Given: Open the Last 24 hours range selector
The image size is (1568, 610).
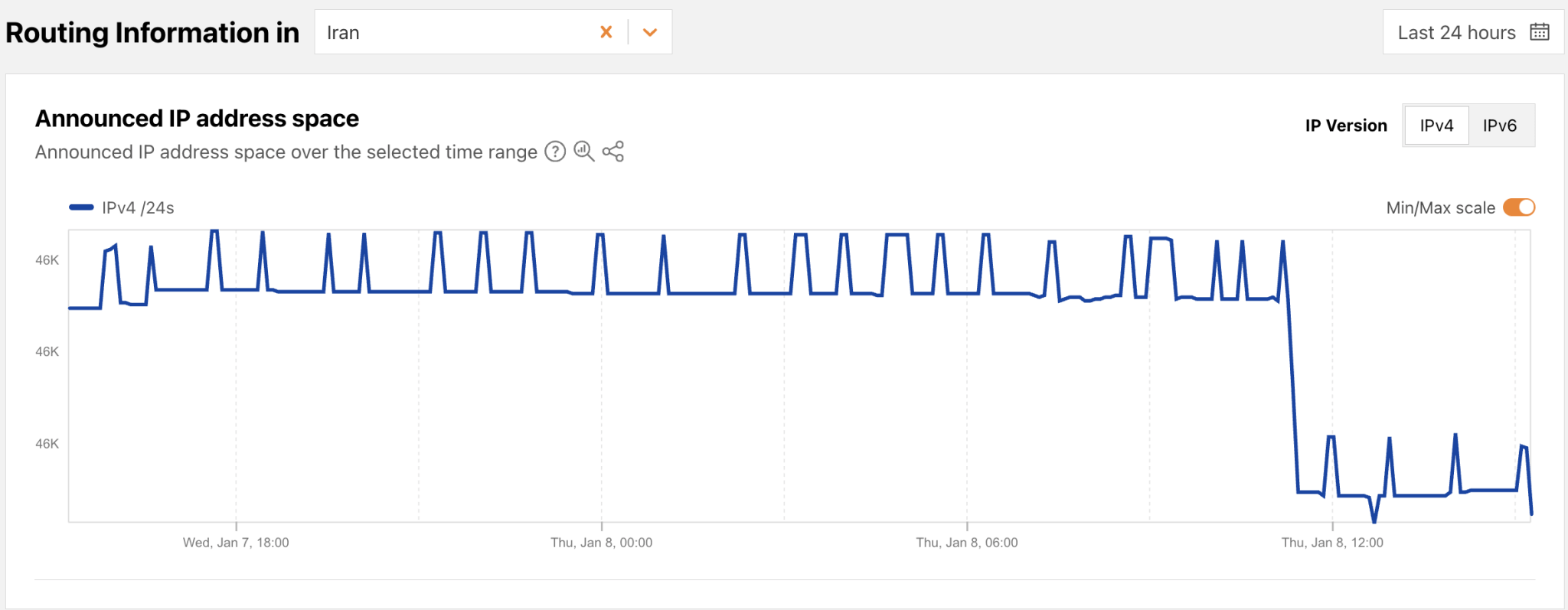Looking at the screenshot, I should coord(1455,33).
